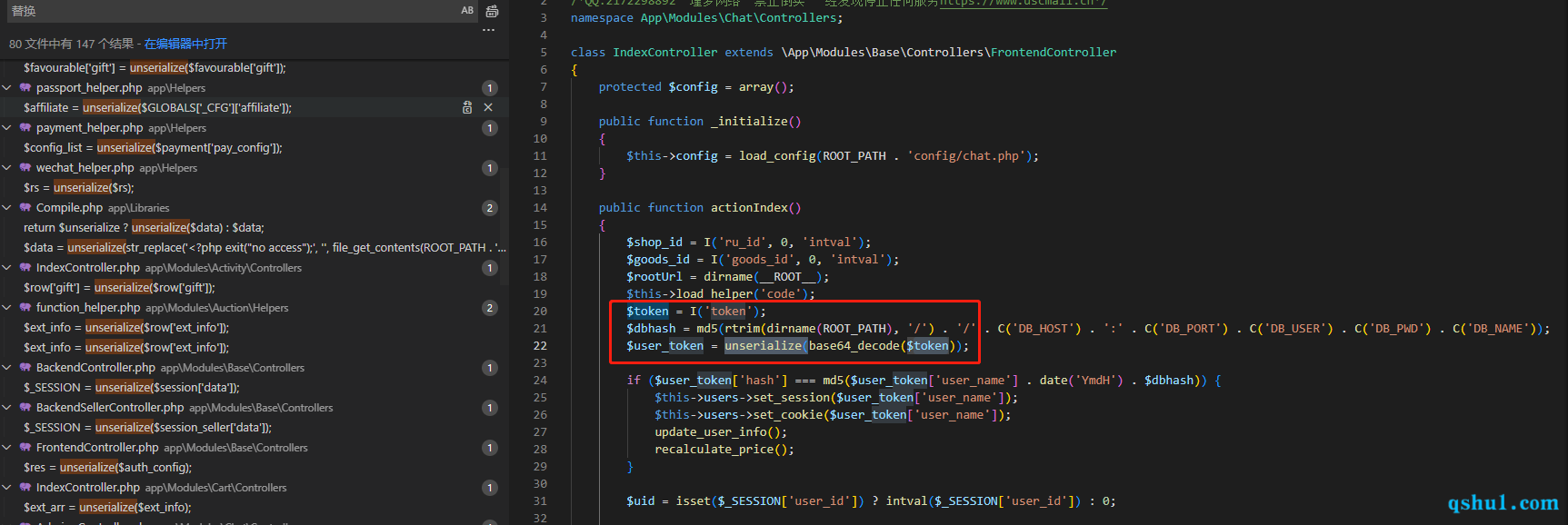This screenshot has height=525, width=1568.
Task: Select the Compile.php file name in results
Action: 69,207
